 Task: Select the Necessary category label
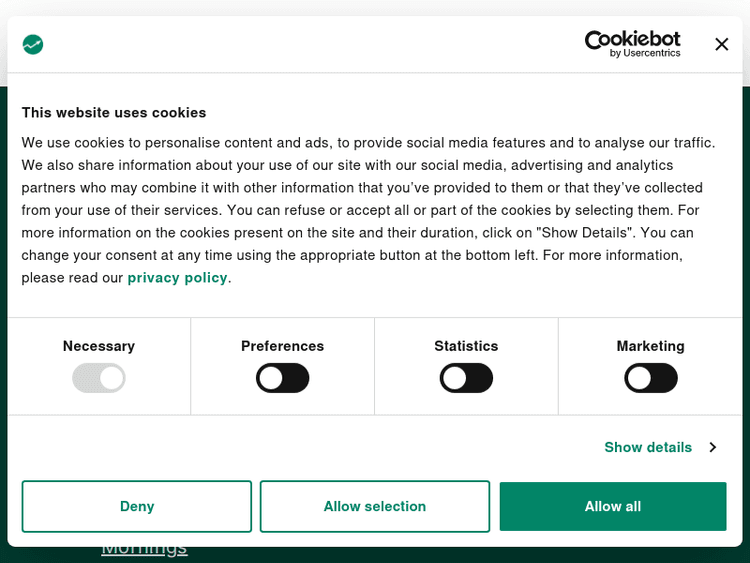pyautogui.click(x=98, y=346)
